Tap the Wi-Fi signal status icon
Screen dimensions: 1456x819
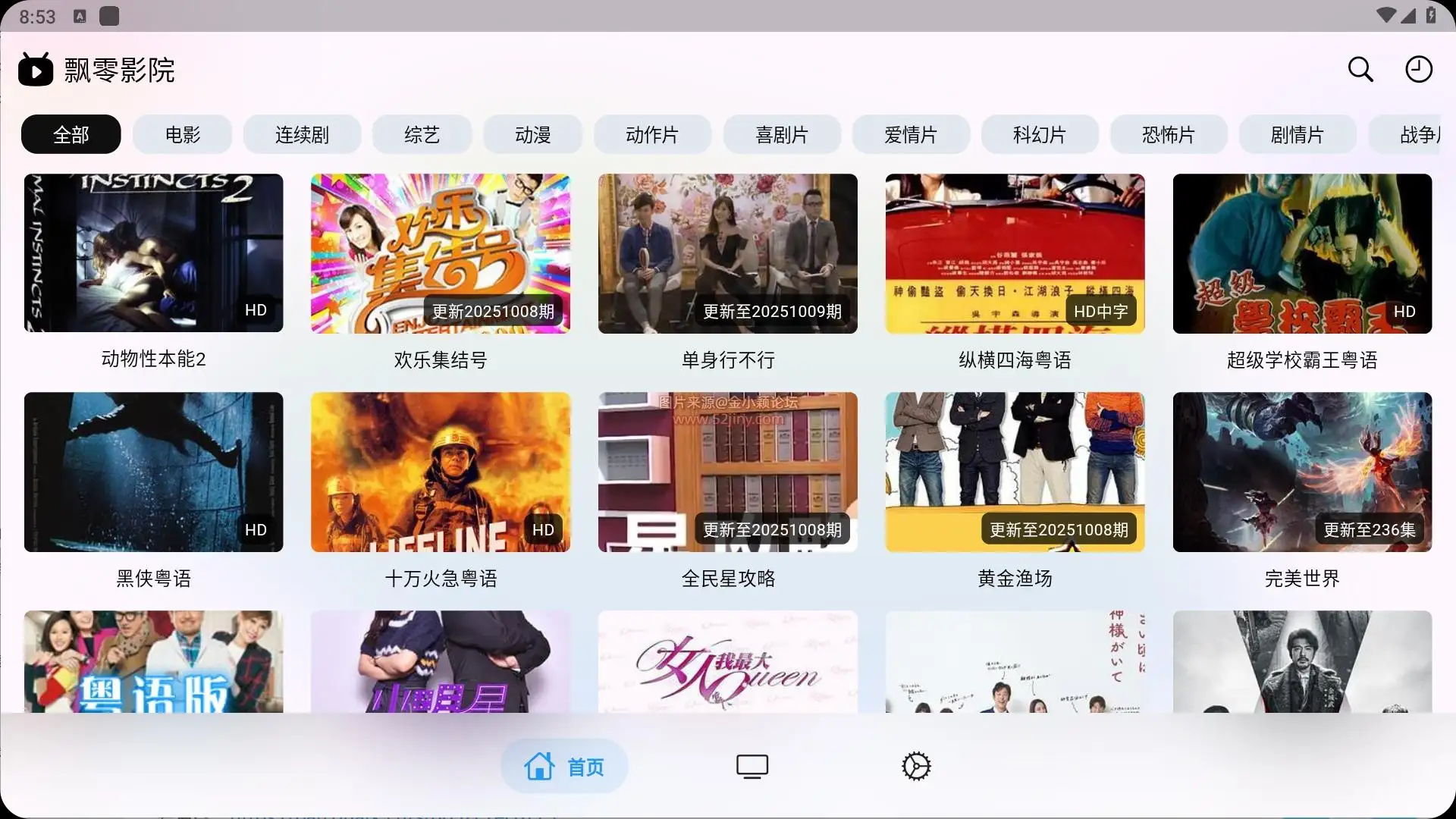click(1385, 15)
